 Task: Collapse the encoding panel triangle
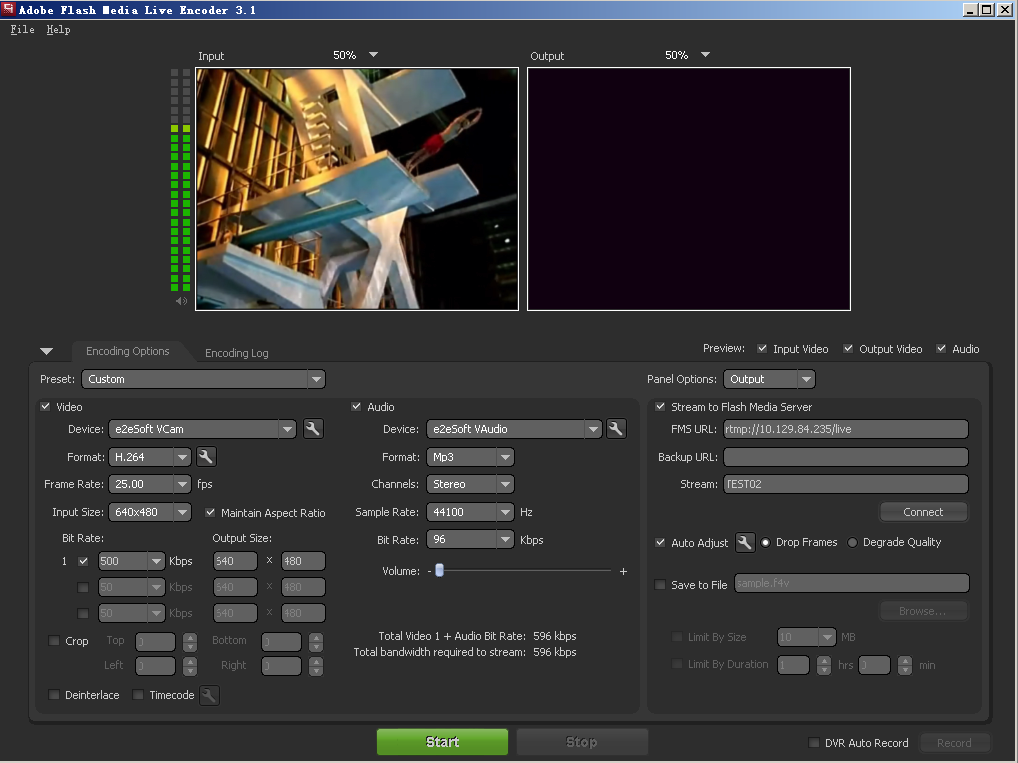pos(46,351)
